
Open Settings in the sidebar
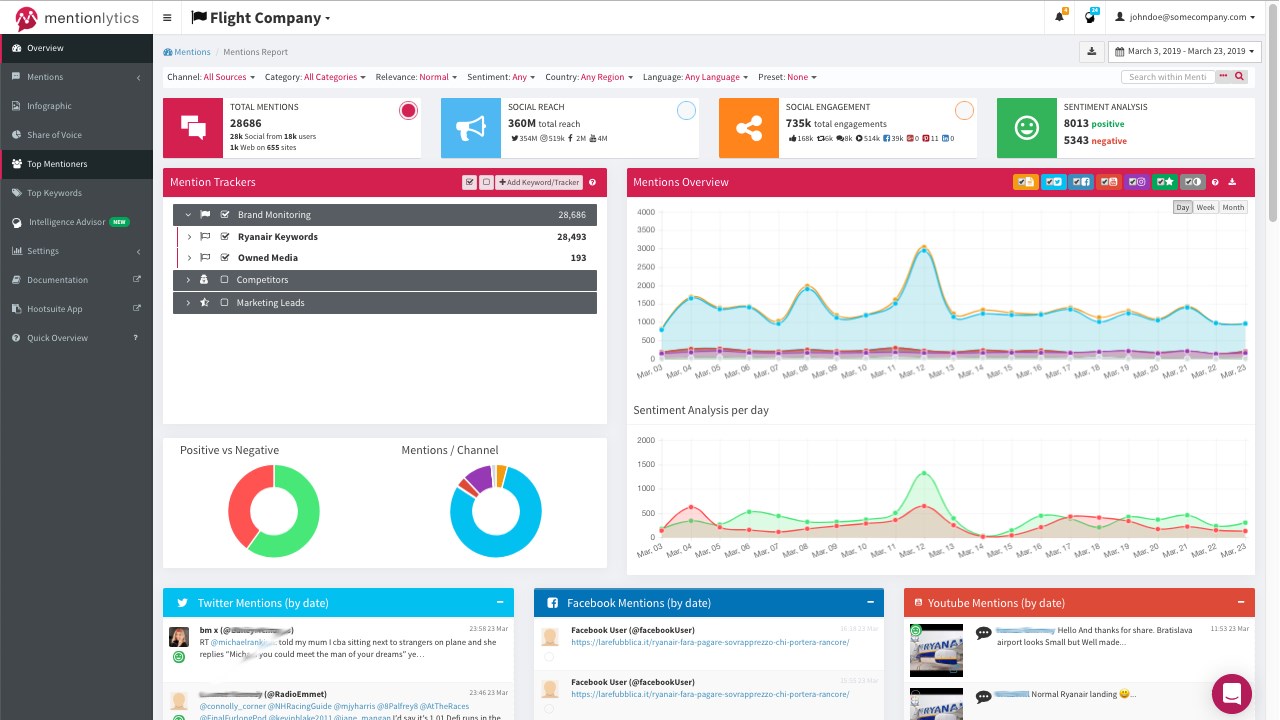click(x=76, y=251)
